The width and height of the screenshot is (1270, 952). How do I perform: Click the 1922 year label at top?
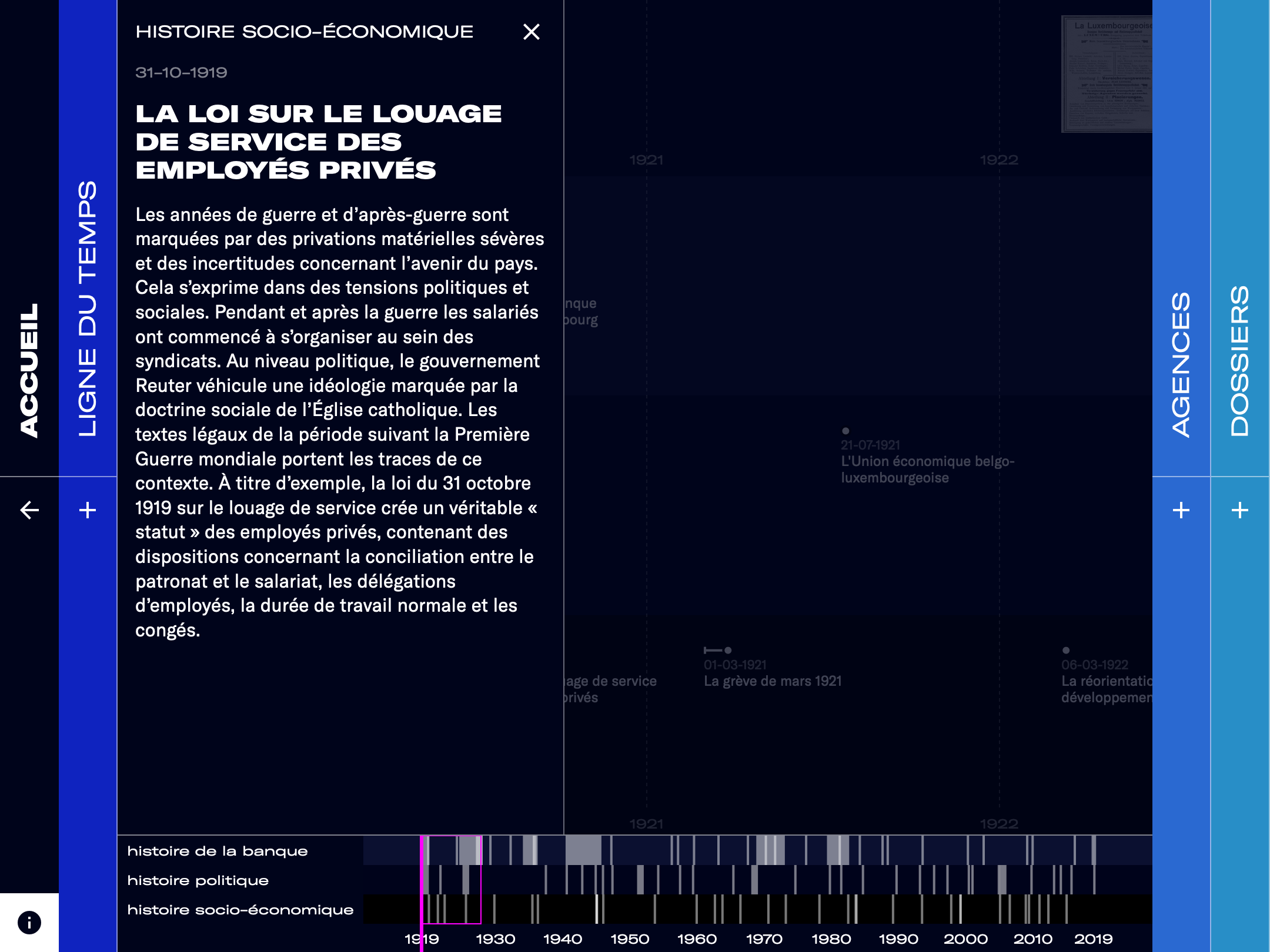(x=999, y=160)
